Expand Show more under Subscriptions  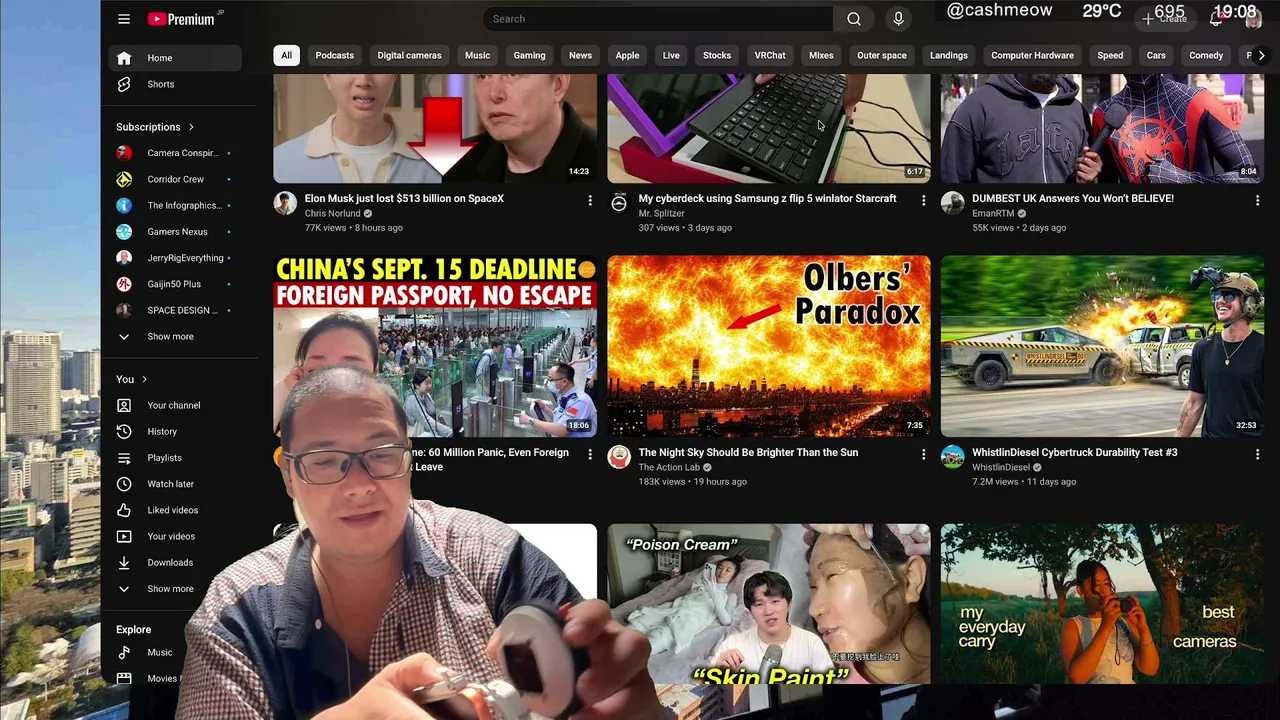click(x=175, y=336)
